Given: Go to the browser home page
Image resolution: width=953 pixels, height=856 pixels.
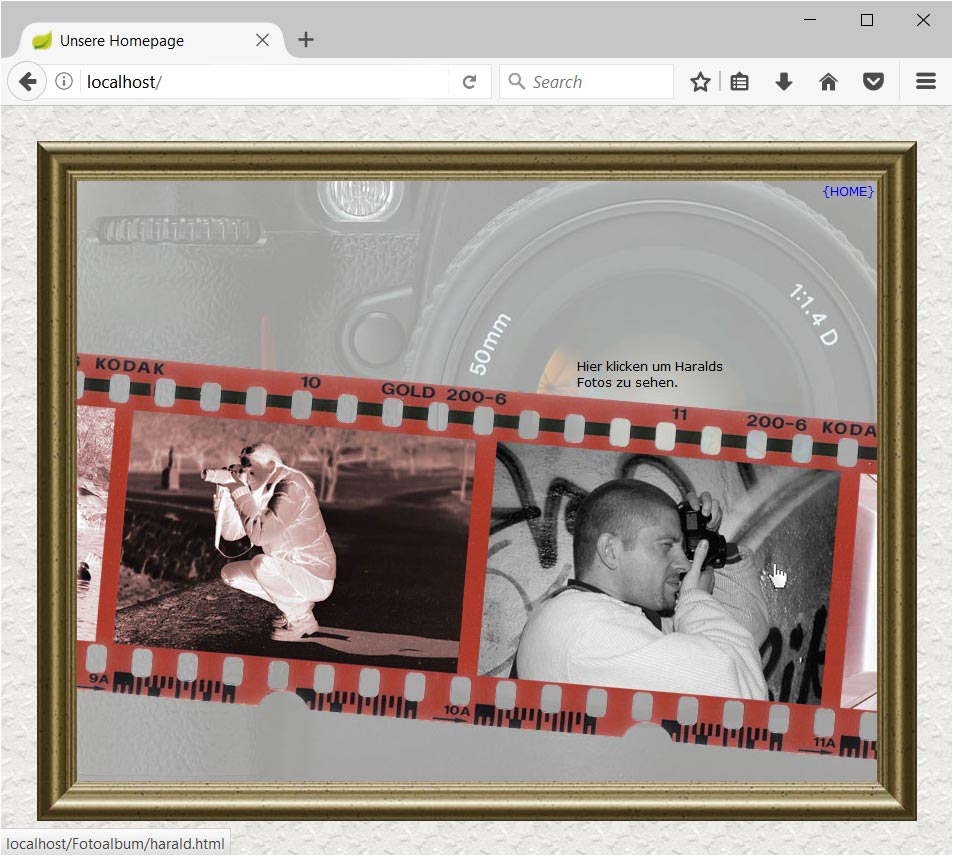Looking at the screenshot, I should (828, 82).
